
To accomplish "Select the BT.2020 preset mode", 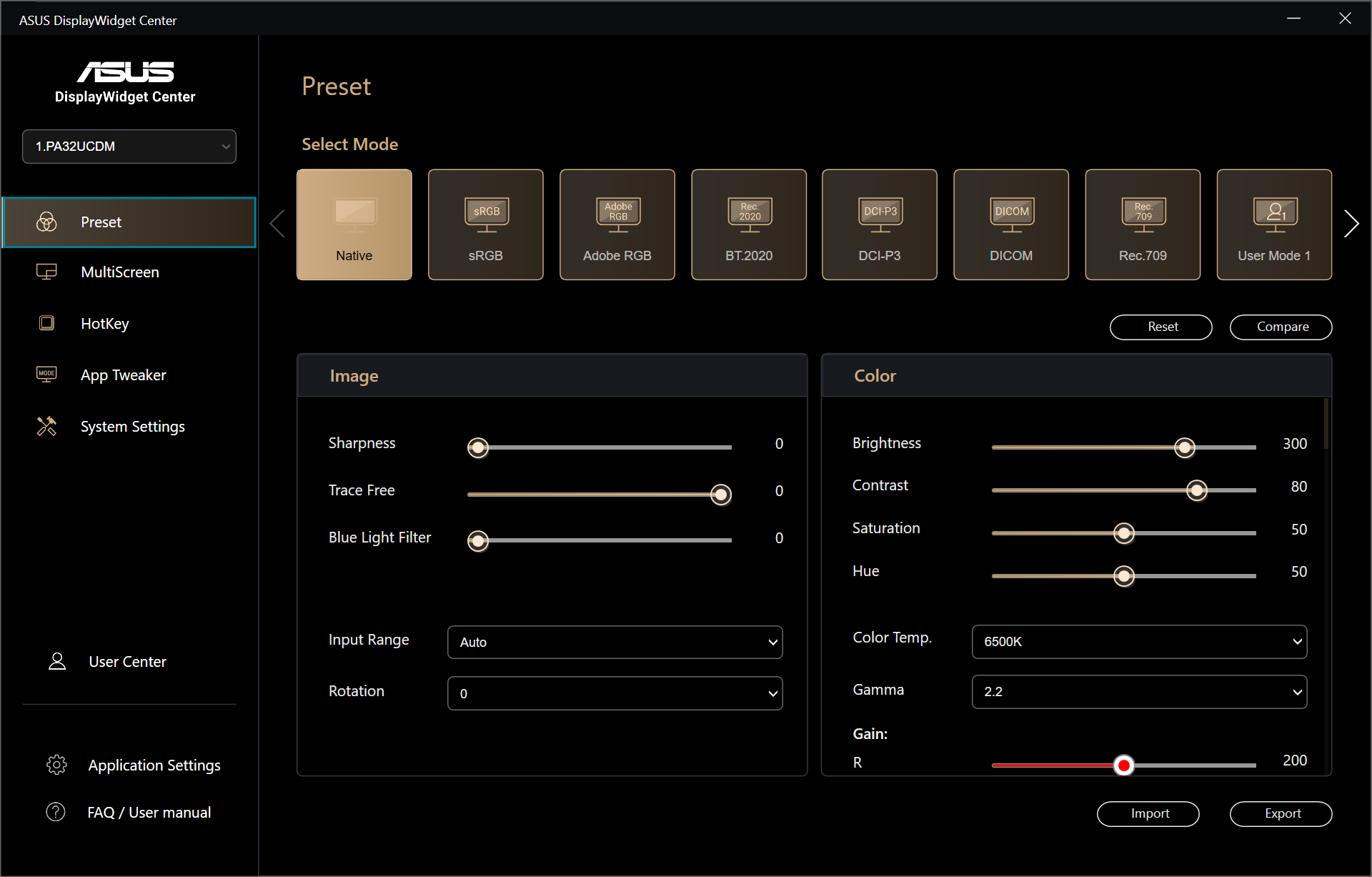I will tap(749, 224).
